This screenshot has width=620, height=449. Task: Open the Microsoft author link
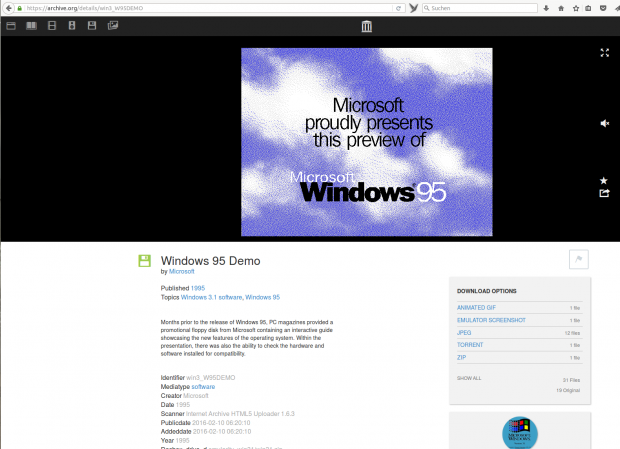coord(181,272)
